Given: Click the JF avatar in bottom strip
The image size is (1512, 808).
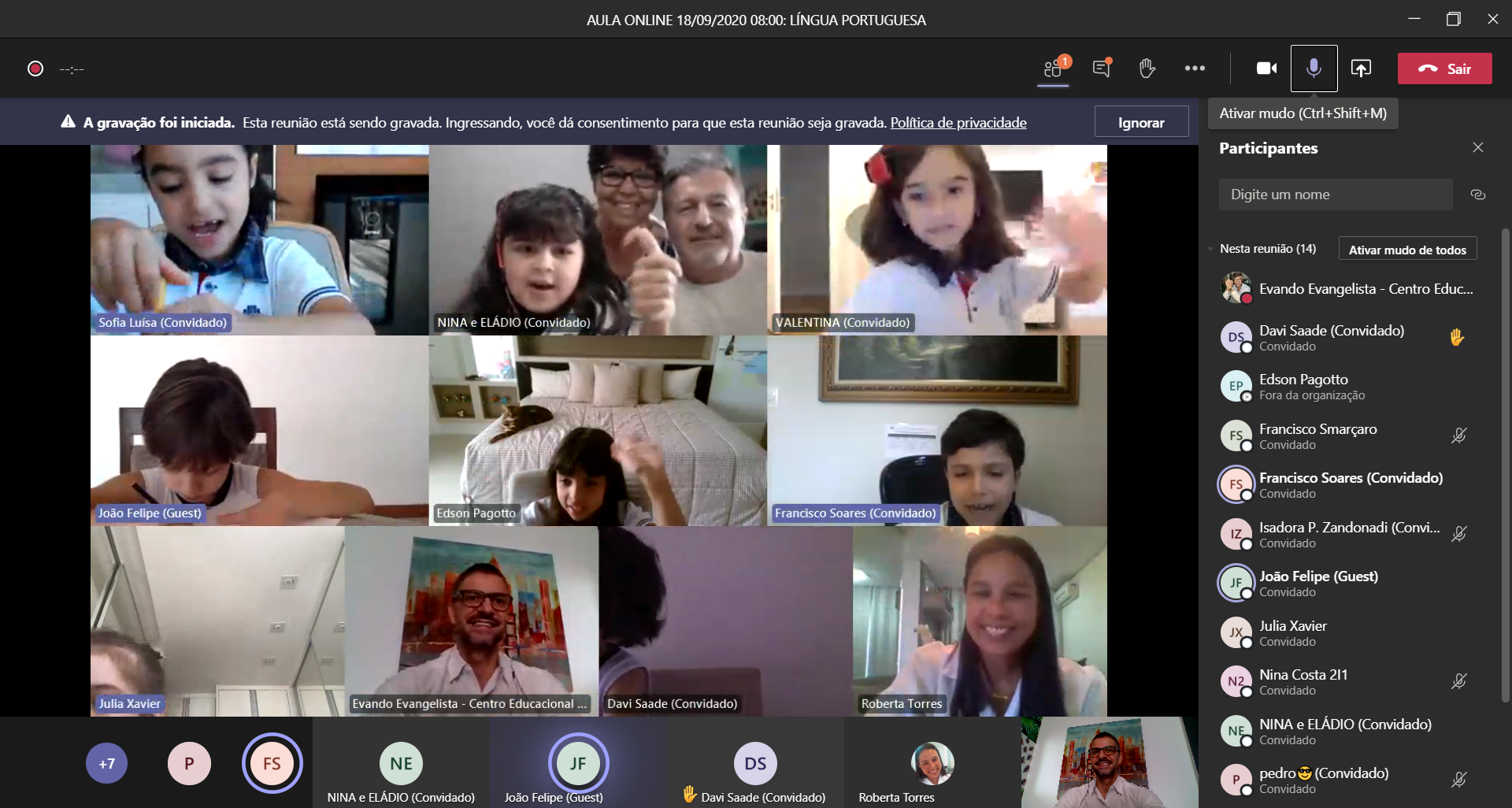Looking at the screenshot, I should click(x=578, y=763).
